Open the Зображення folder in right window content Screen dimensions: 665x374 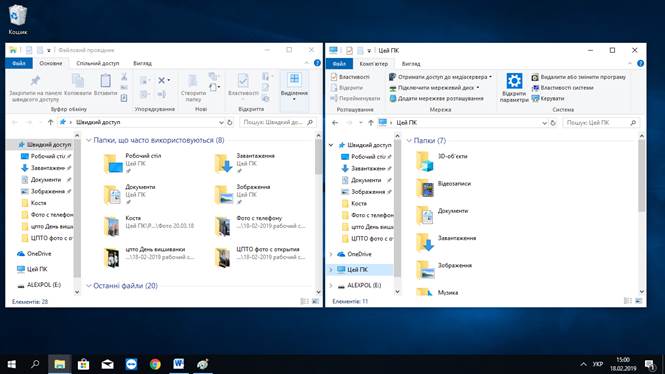click(444, 270)
